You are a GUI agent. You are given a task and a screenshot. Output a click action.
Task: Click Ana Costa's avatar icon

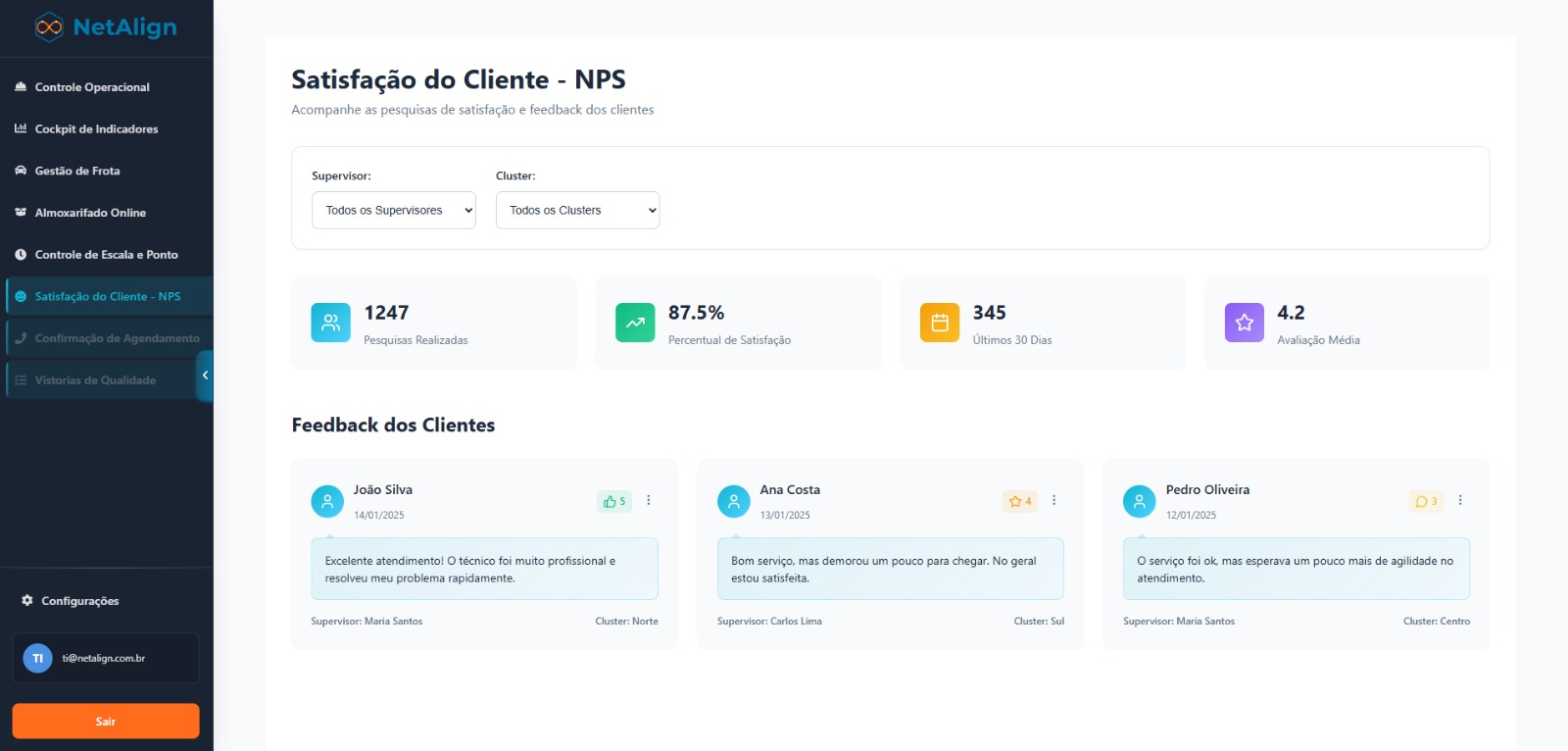[x=733, y=501]
